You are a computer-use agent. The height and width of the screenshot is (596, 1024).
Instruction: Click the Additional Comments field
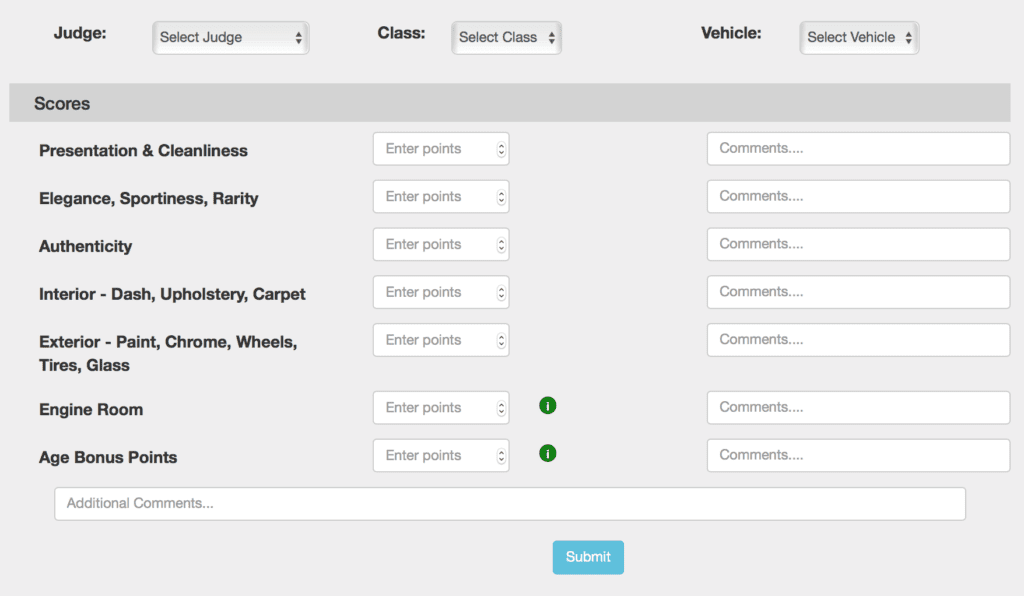coord(510,503)
